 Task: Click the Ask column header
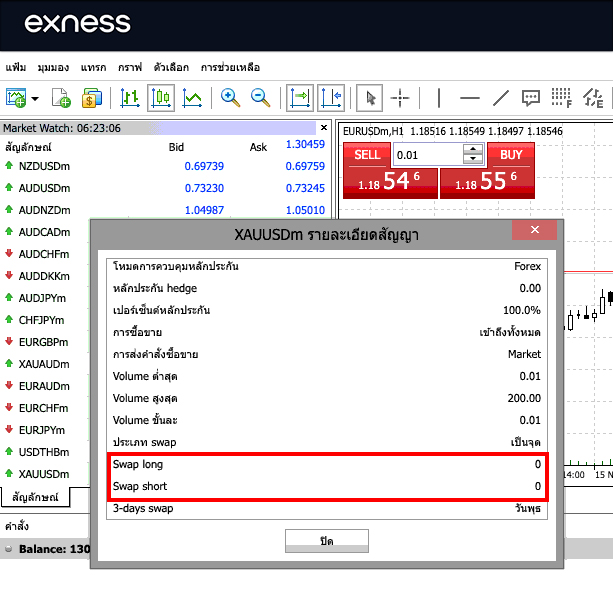click(258, 147)
